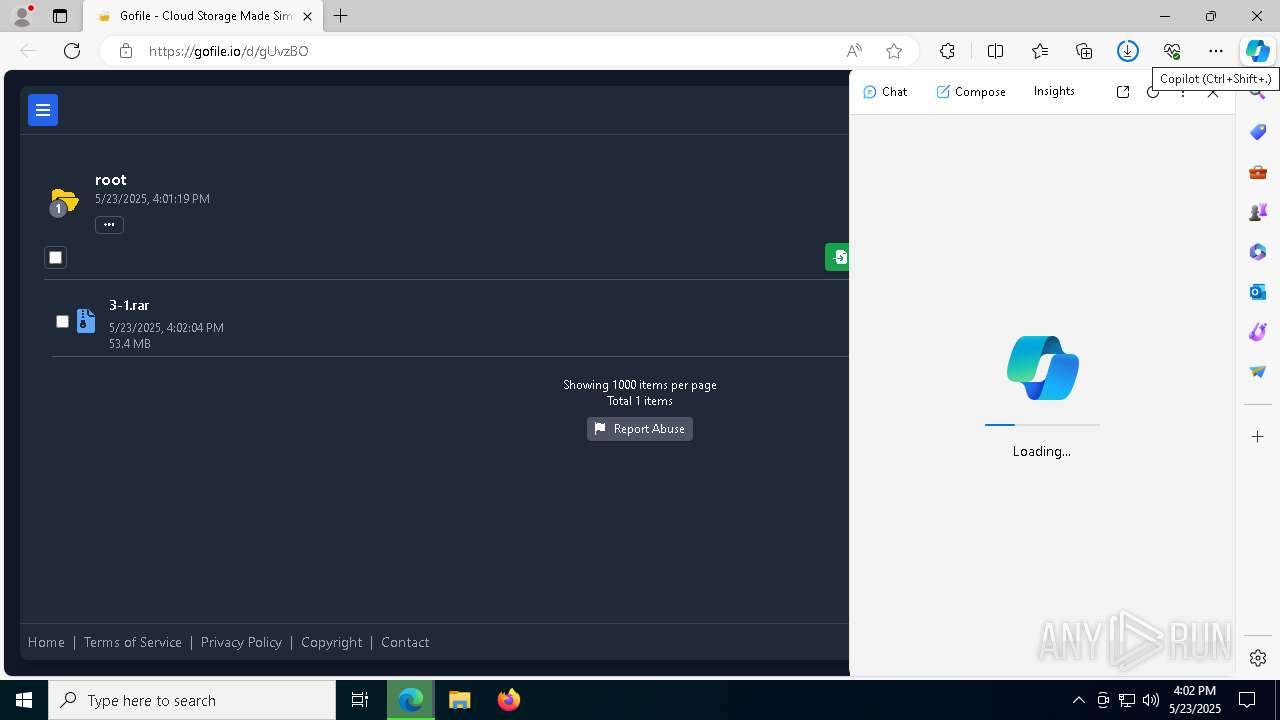Image resolution: width=1280 pixels, height=720 pixels.
Task: Toggle the select-all files checkbox
Action: [x=56, y=258]
